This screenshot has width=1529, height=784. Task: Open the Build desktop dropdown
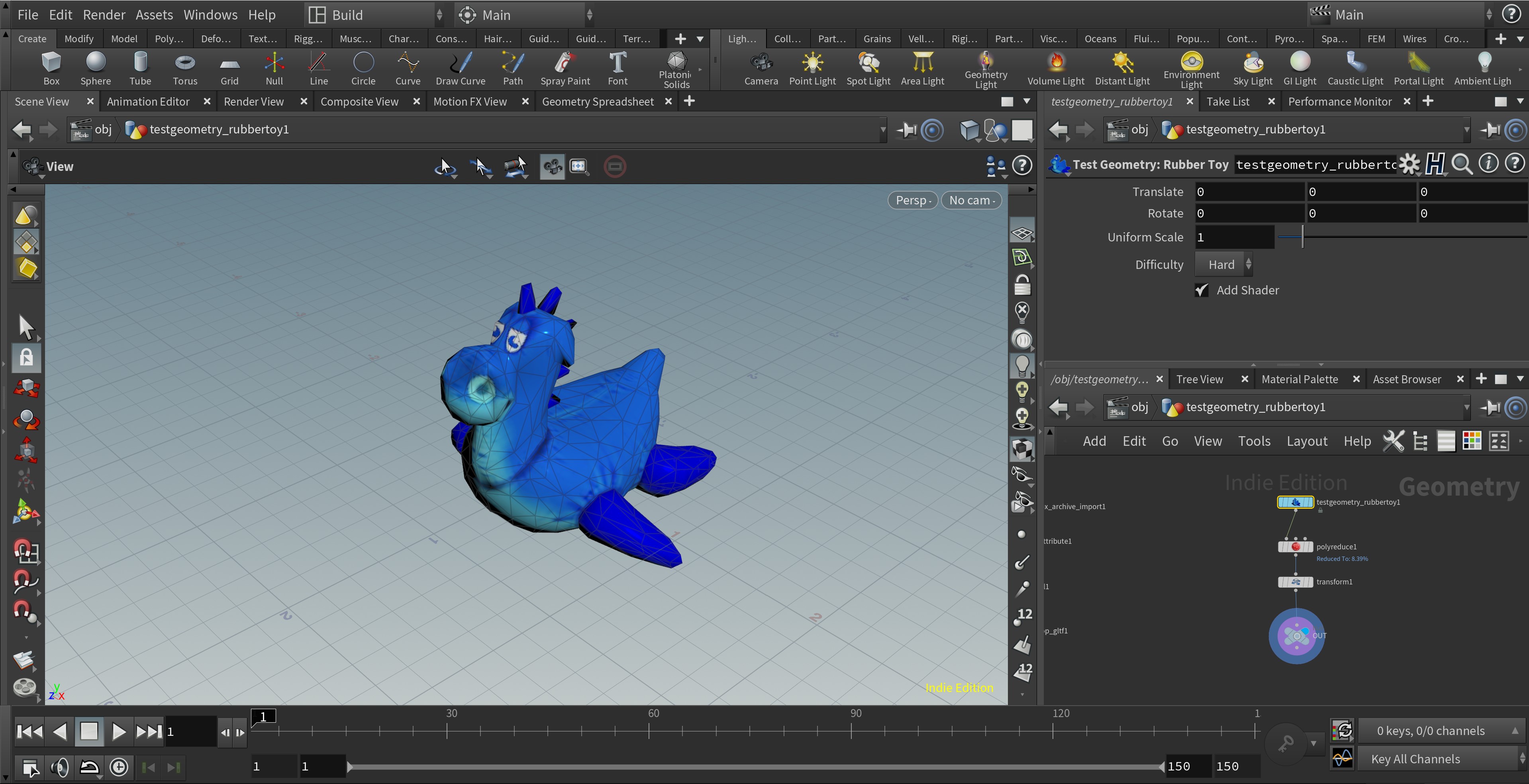376,15
